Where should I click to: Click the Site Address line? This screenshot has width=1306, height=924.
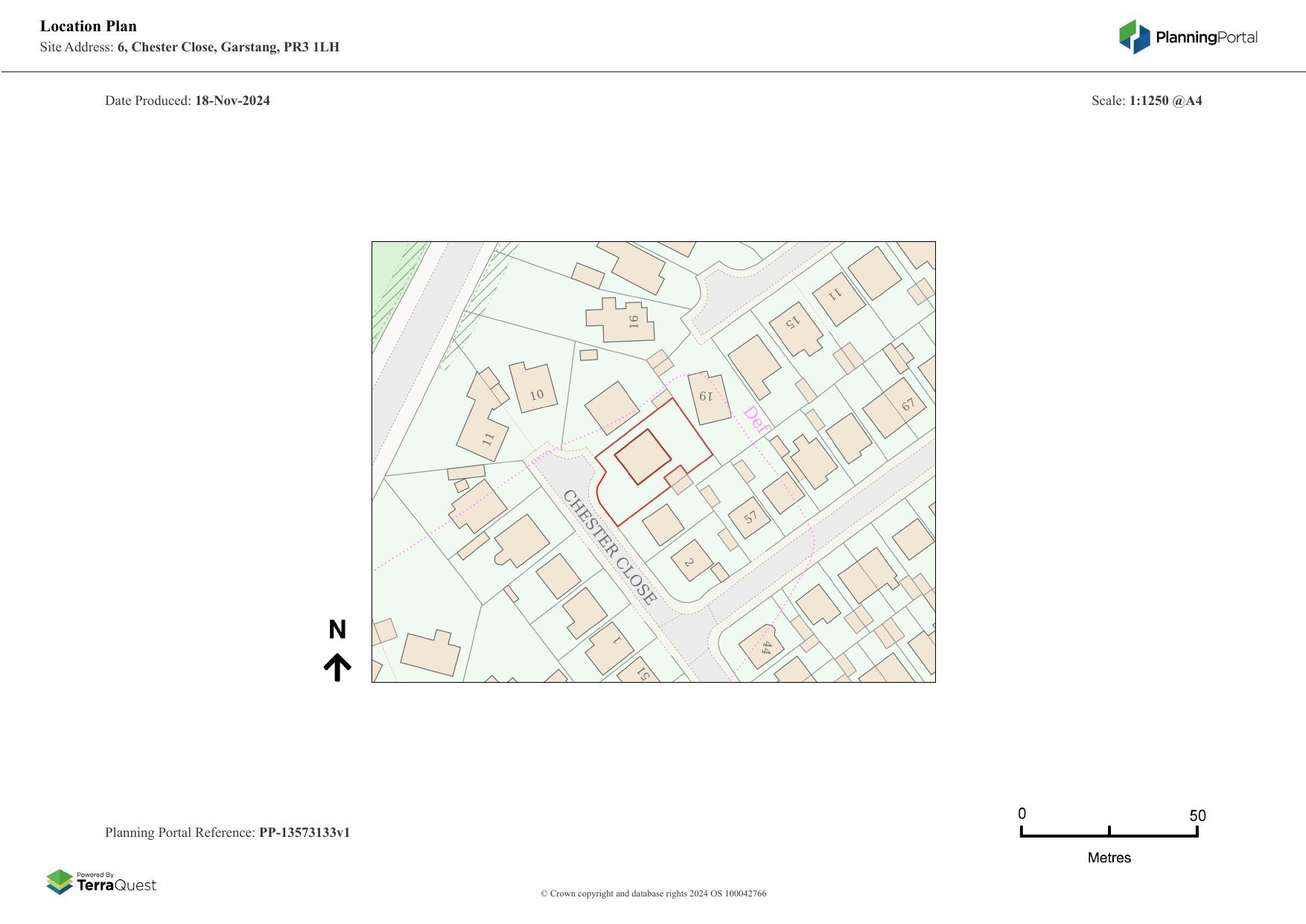pos(190,47)
